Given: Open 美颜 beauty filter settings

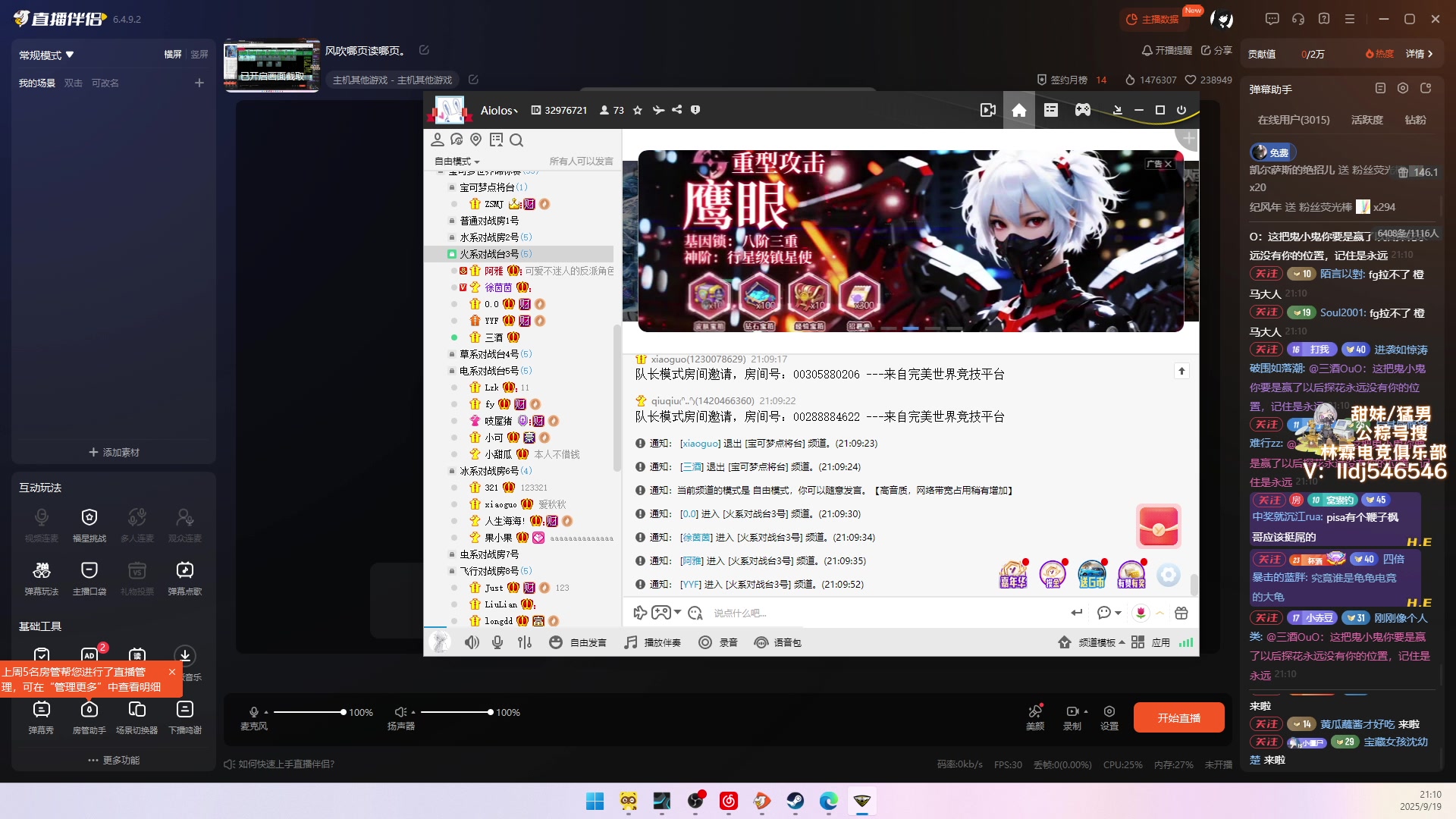Looking at the screenshot, I should (x=1035, y=717).
